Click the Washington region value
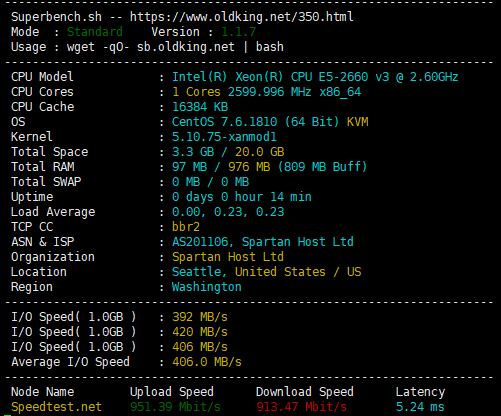 (207, 287)
